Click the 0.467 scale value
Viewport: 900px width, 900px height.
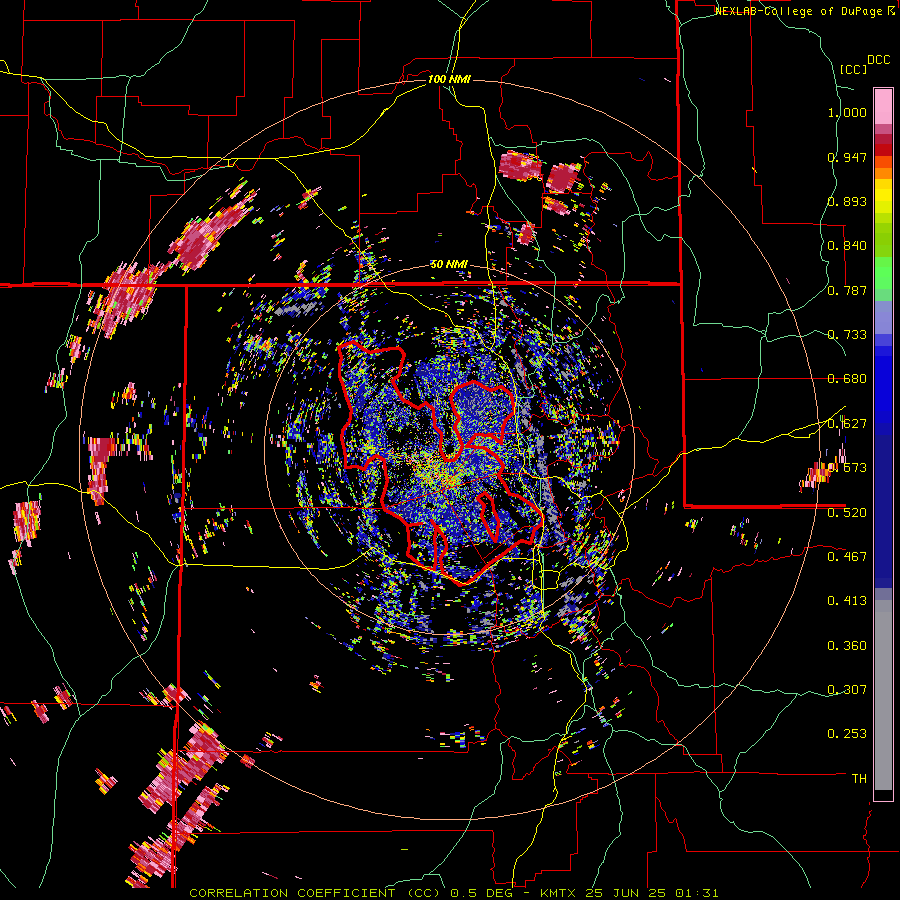(x=847, y=557)
